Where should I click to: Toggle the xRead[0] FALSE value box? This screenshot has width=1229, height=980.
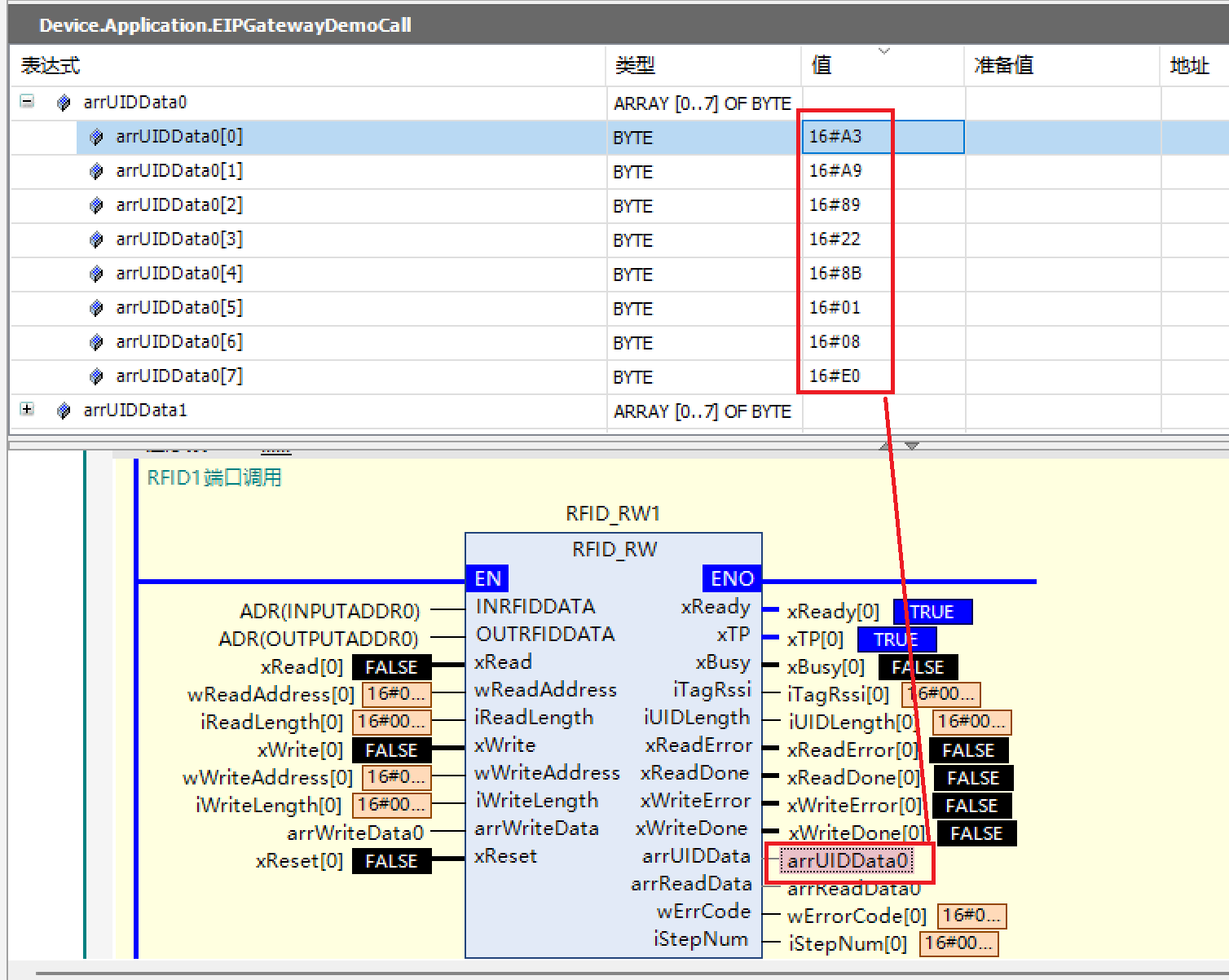tap(391, 666)
